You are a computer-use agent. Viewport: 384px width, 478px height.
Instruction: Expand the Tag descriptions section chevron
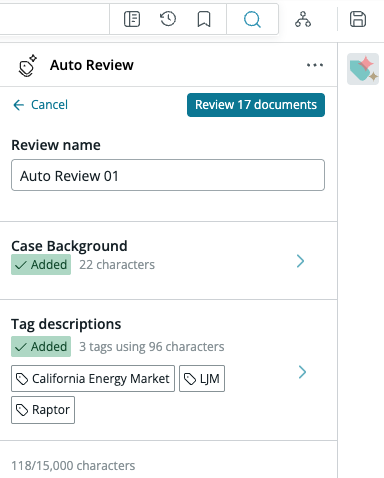pos(302,372)
